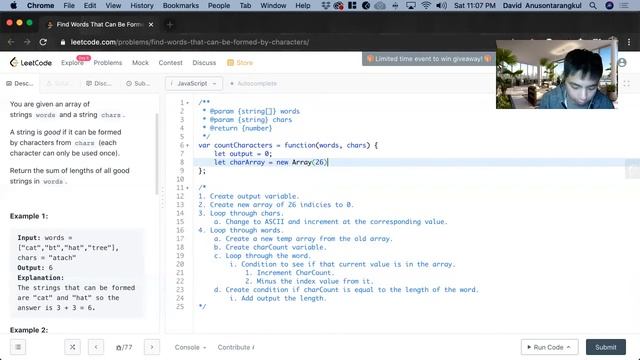Go to the next problem
The image size is (640, 360).
152,347
